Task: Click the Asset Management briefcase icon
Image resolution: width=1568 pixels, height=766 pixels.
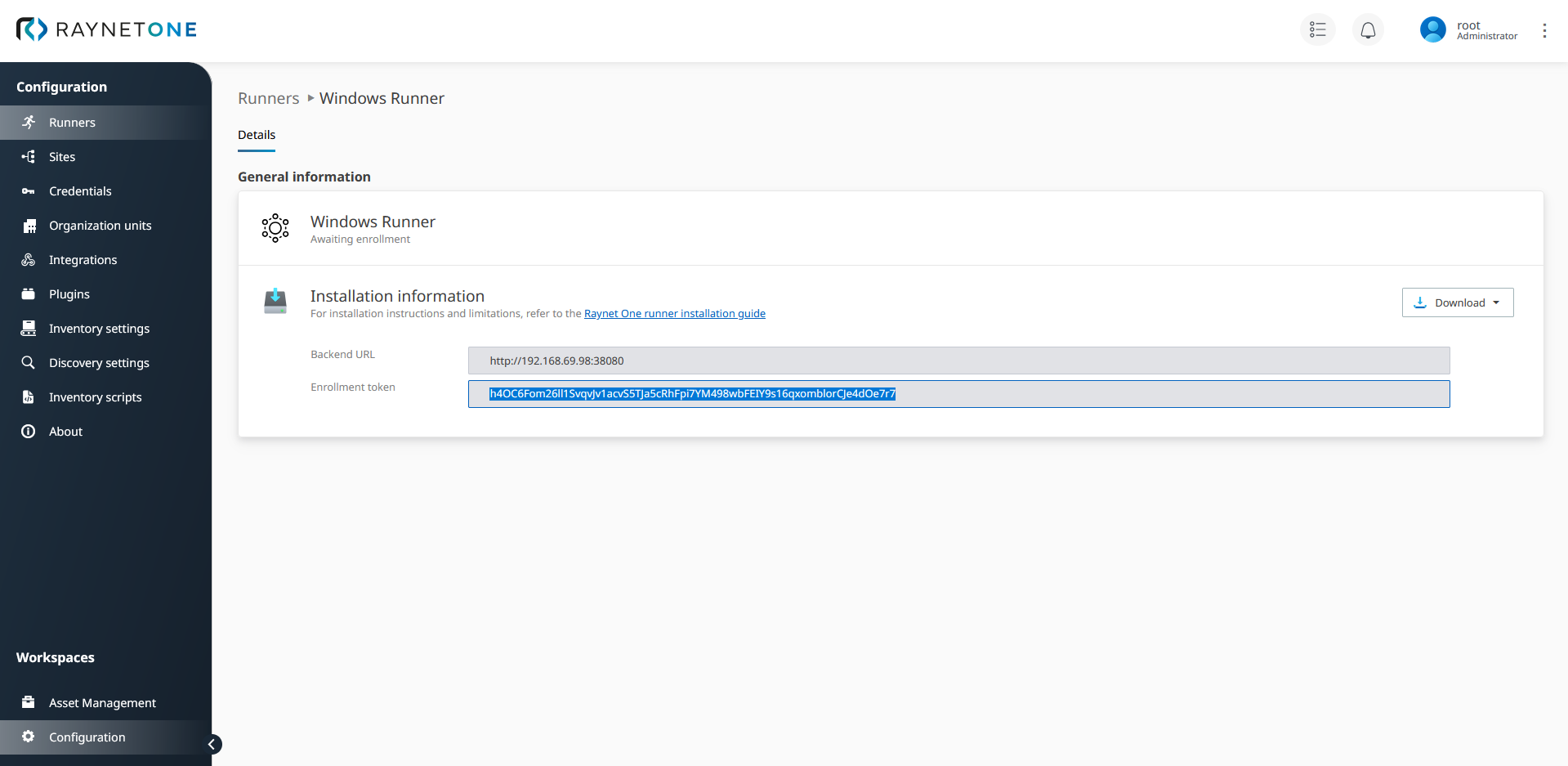Action: (29, 702)
